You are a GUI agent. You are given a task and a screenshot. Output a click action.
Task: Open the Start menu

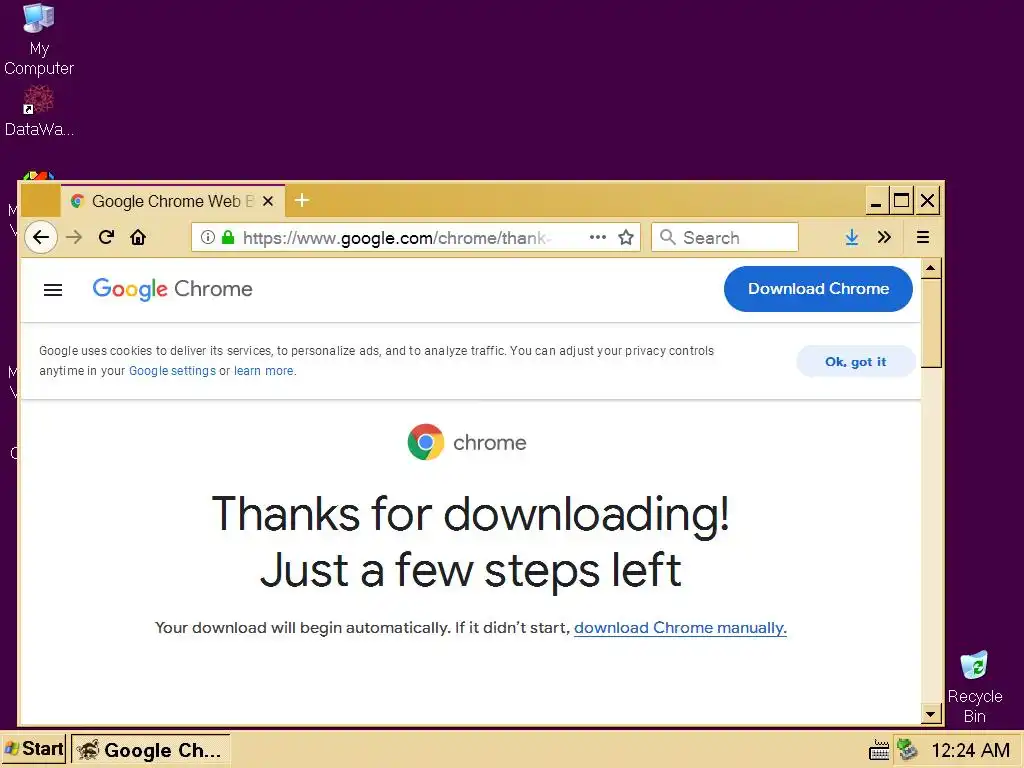34,748
